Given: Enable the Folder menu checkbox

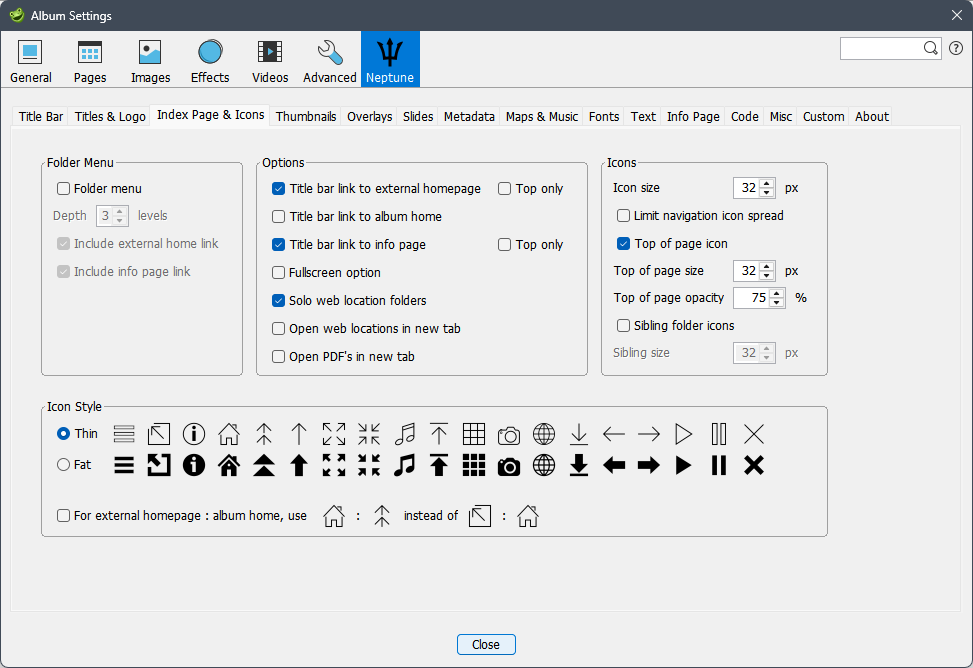Looking at the screenshot, I should (63, 189).
